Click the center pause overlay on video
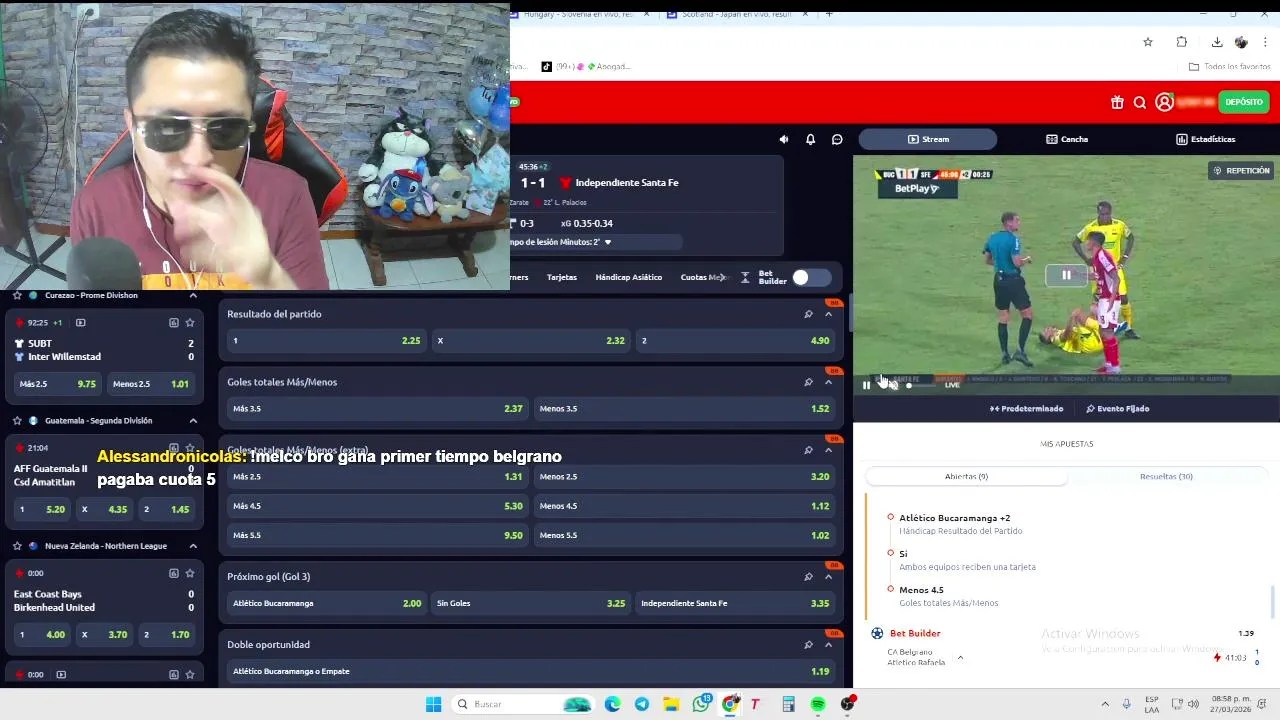Screen dimensions: 1280x720 click(x=1066, y=275)
